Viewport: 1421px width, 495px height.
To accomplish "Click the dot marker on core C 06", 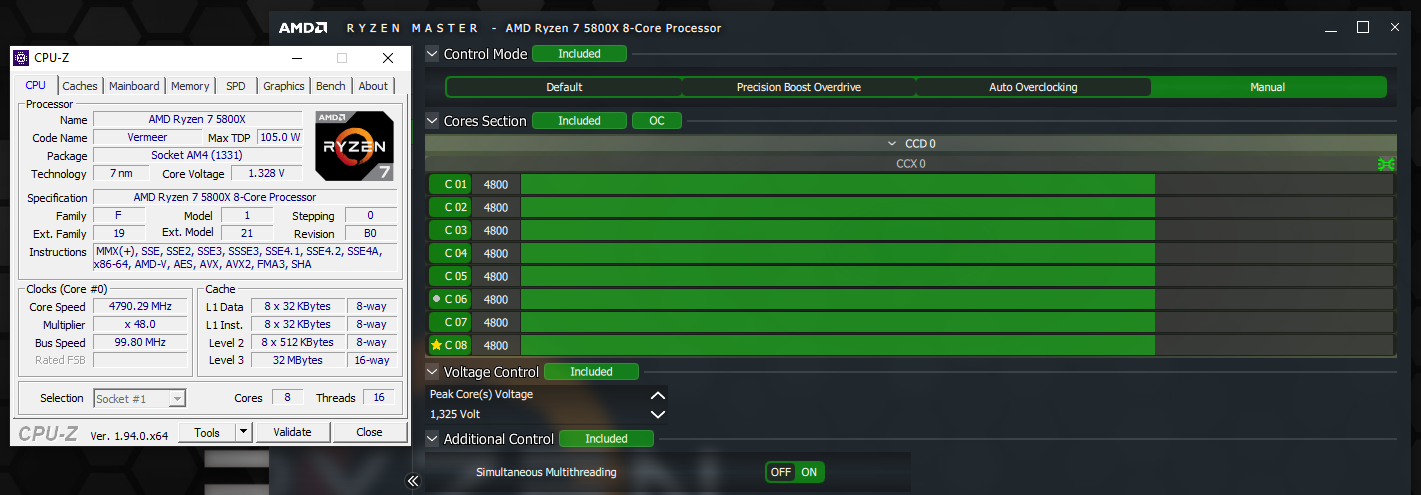I will coord(436,299).
